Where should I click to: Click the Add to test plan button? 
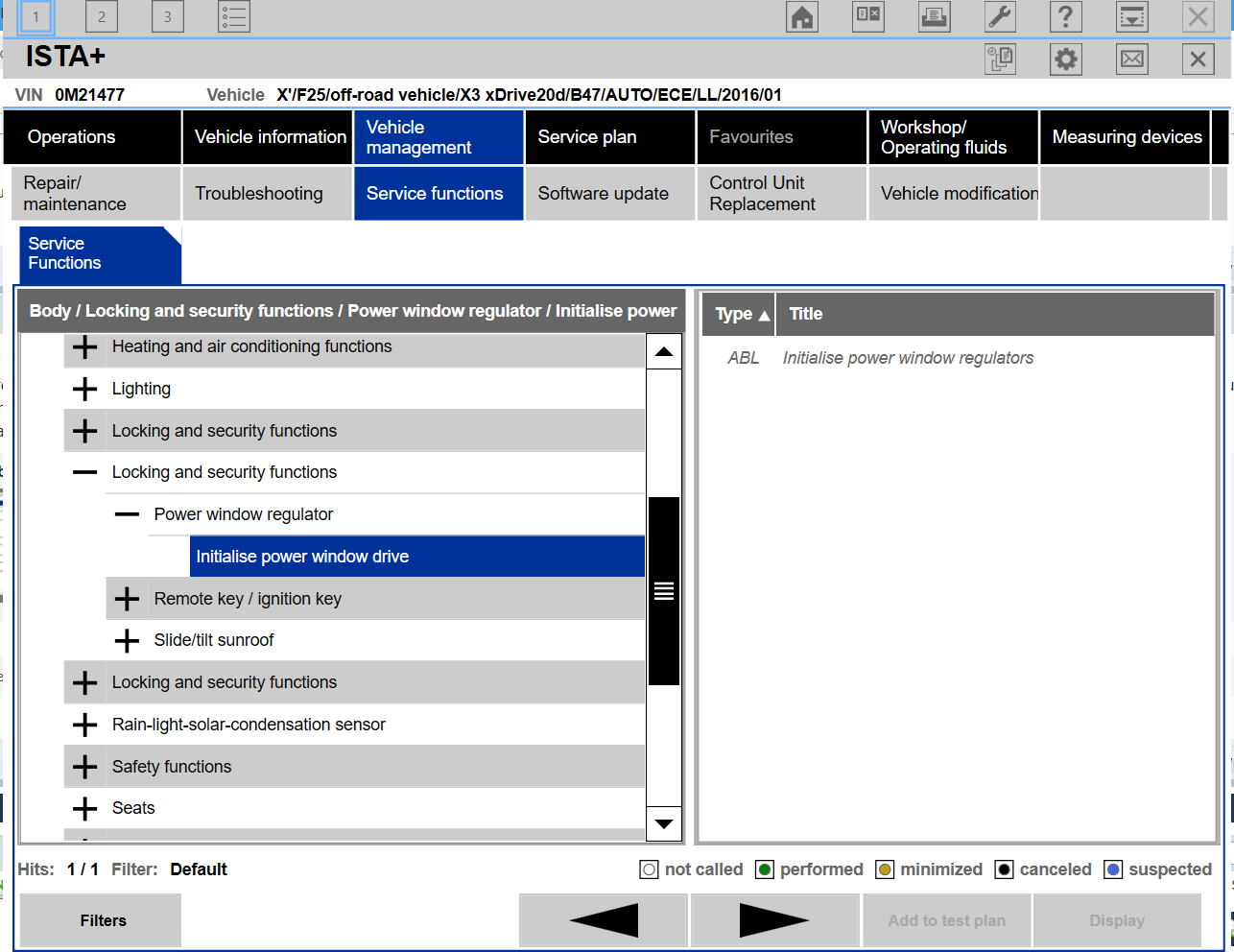tap(947, 920)
